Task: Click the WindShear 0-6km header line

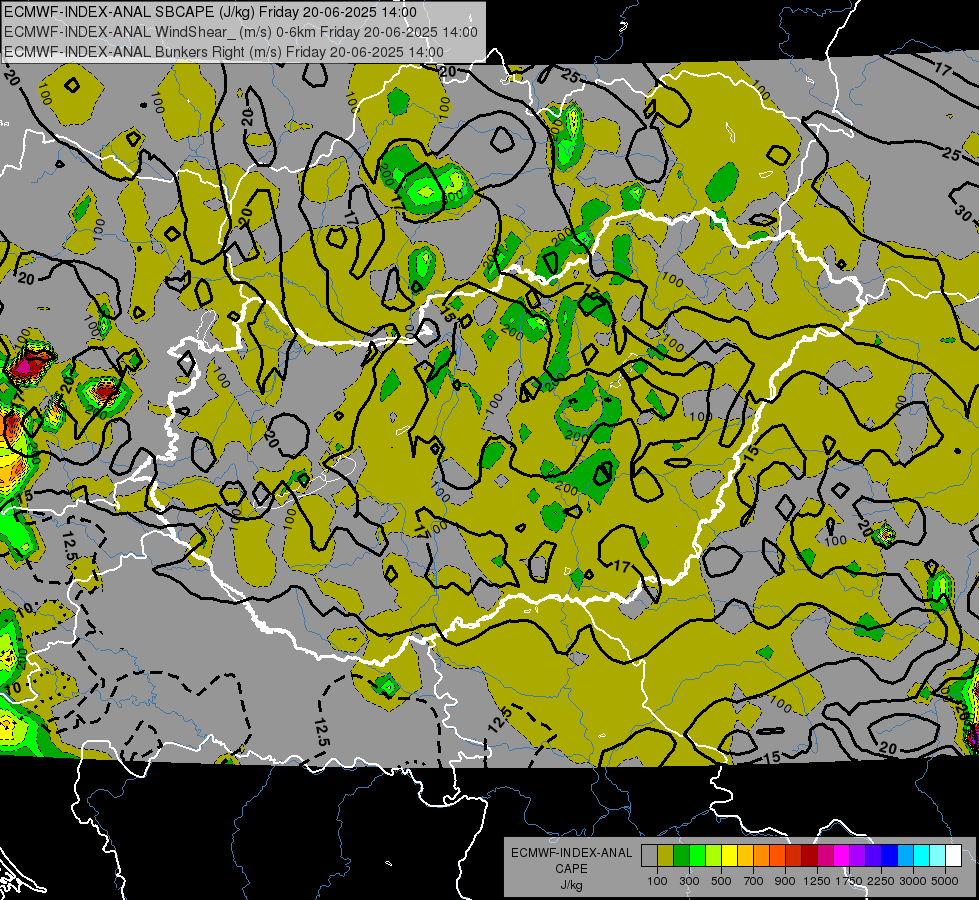Action: [241, 32]
